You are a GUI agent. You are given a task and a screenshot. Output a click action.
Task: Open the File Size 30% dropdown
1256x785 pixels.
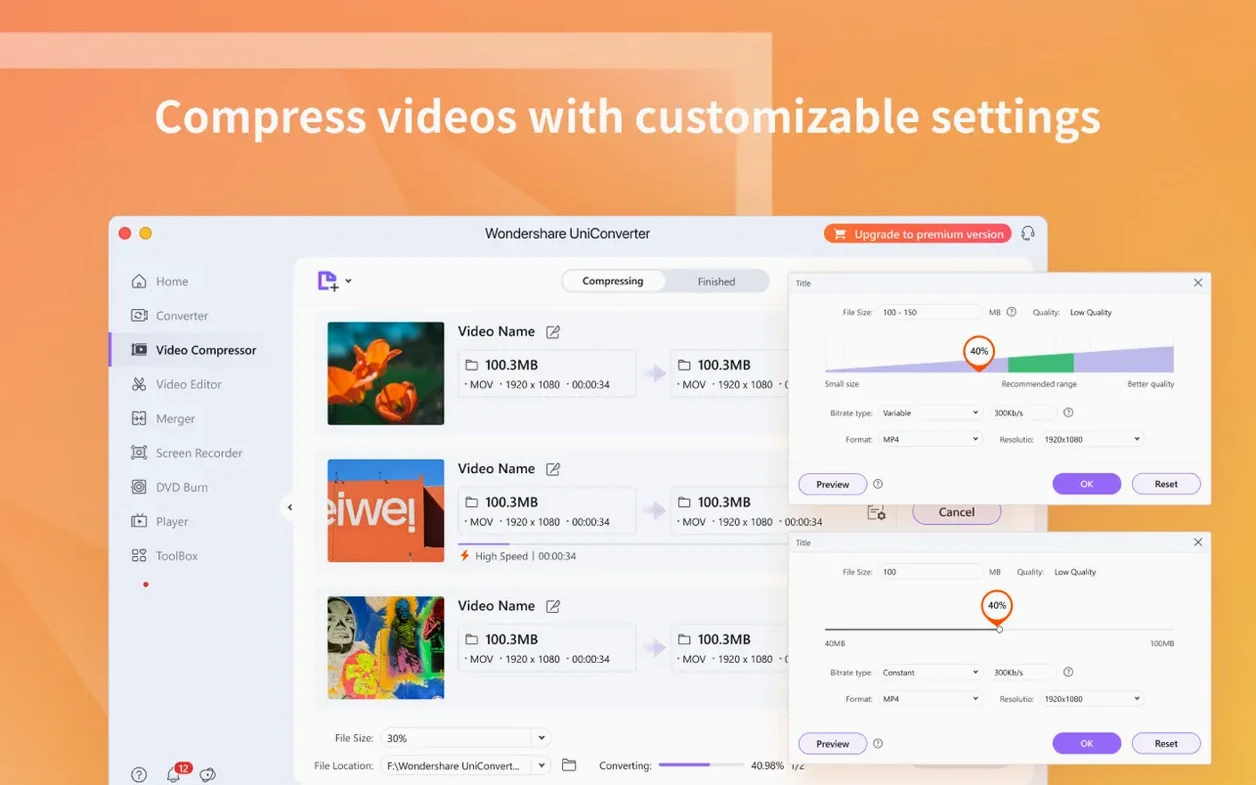(x=466, y=738)
